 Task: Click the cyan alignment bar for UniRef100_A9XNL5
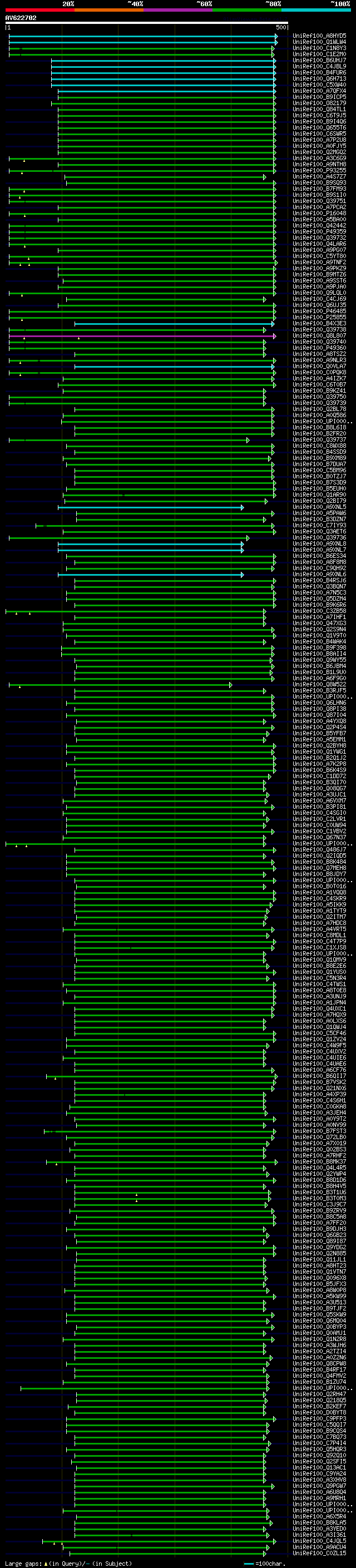(x=151, y=507)
